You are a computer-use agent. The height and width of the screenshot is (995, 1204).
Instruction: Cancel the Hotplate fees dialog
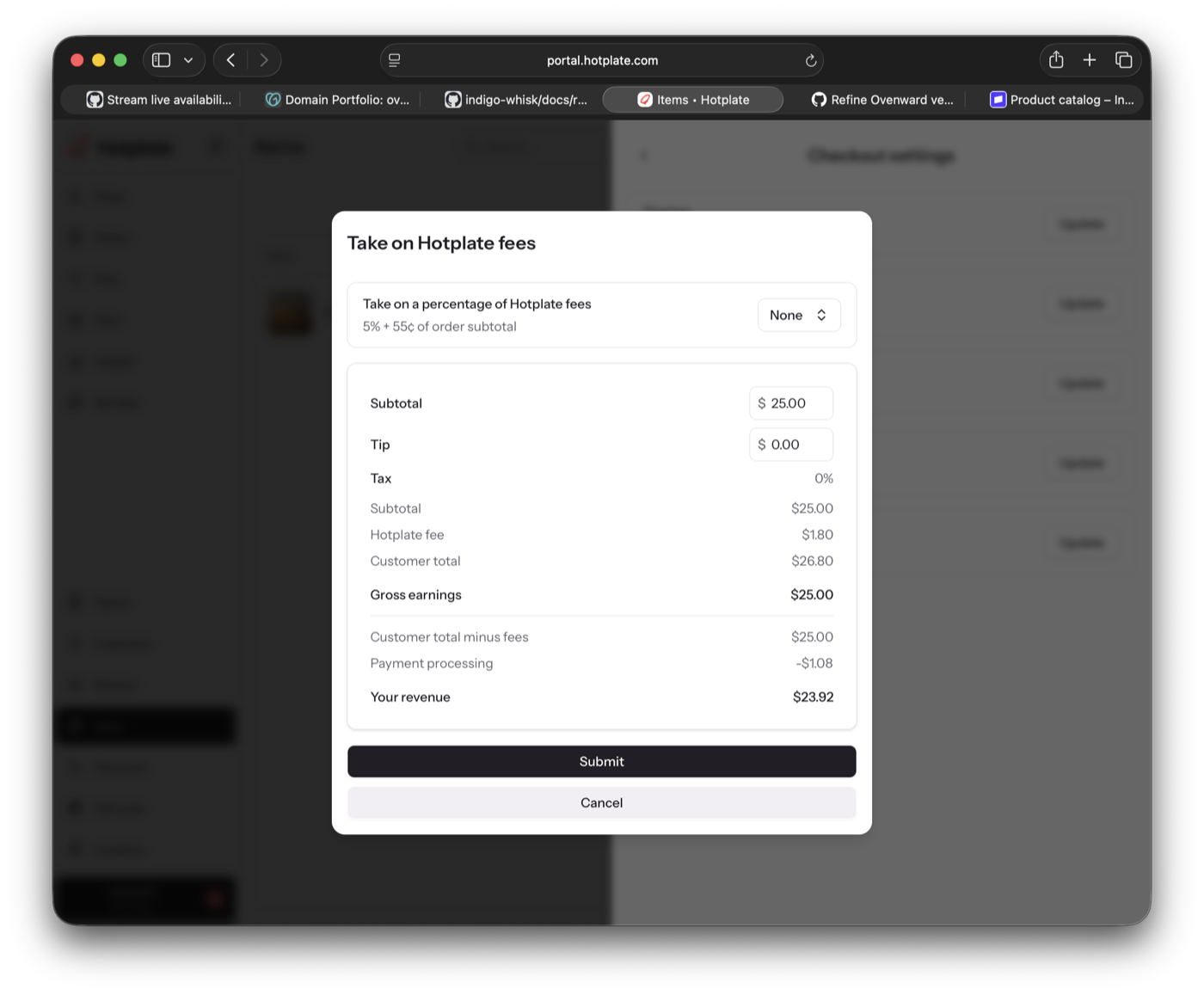click(x=602, y=802)
